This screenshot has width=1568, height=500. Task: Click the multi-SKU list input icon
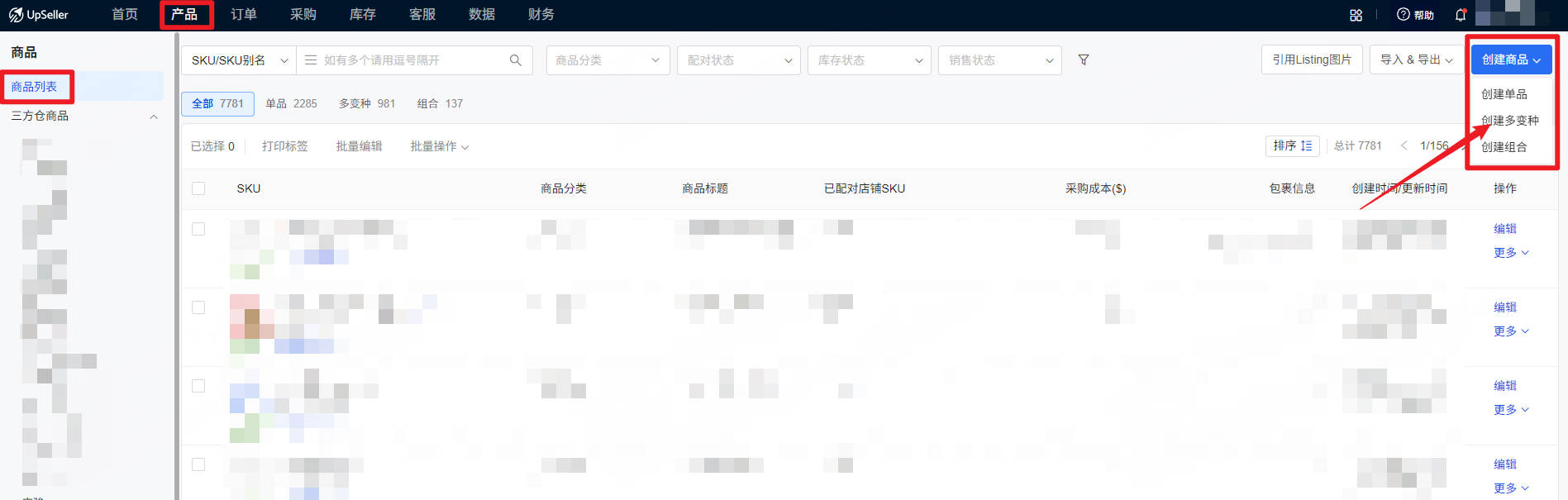click(x=311, y=60)
